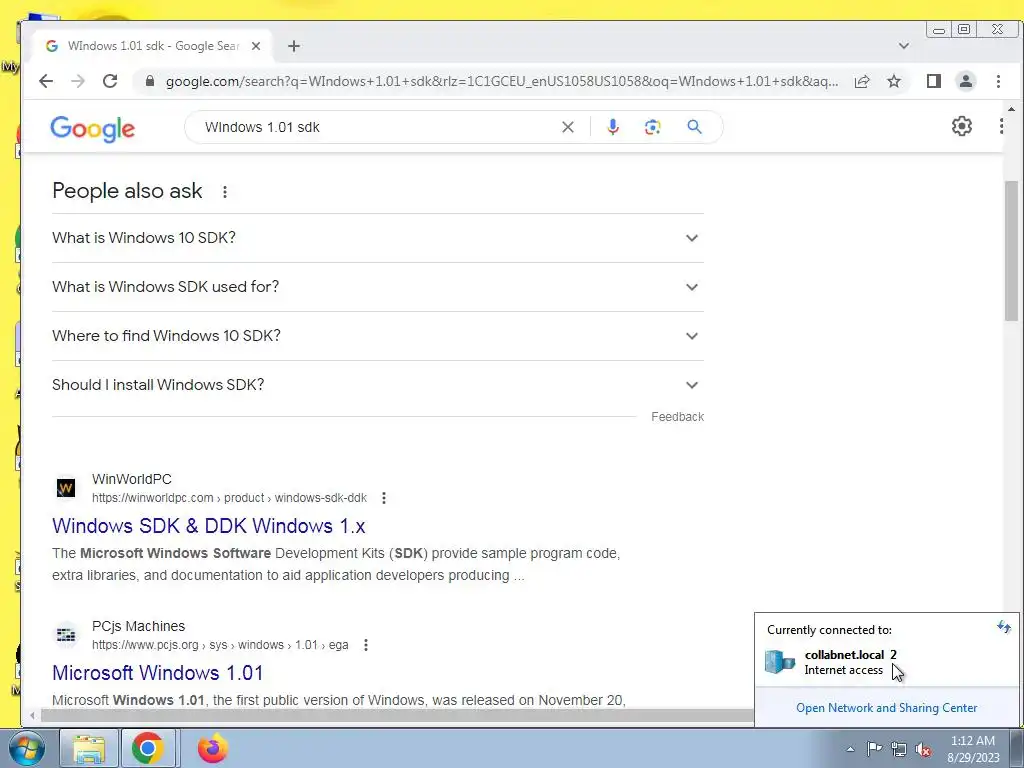Click the Google logo
This screenshot has width=1024, height=768.
(92, 129)
